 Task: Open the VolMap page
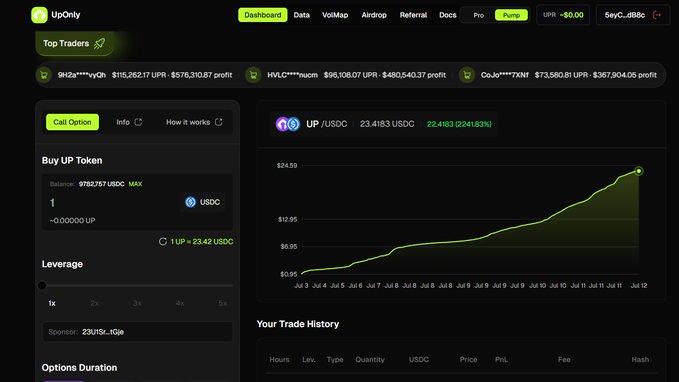coord(335,15)
